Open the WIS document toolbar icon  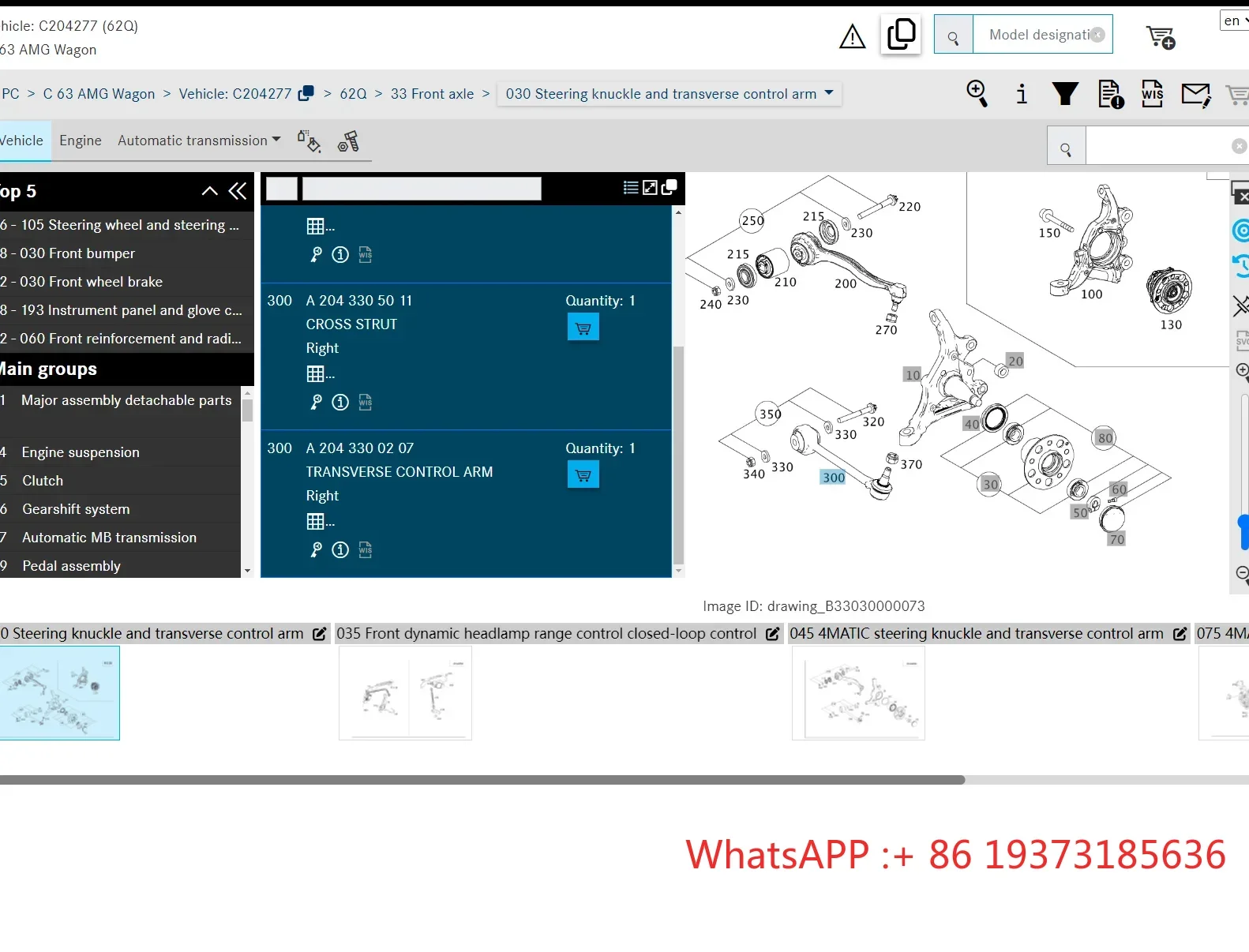pos(1153,94)
